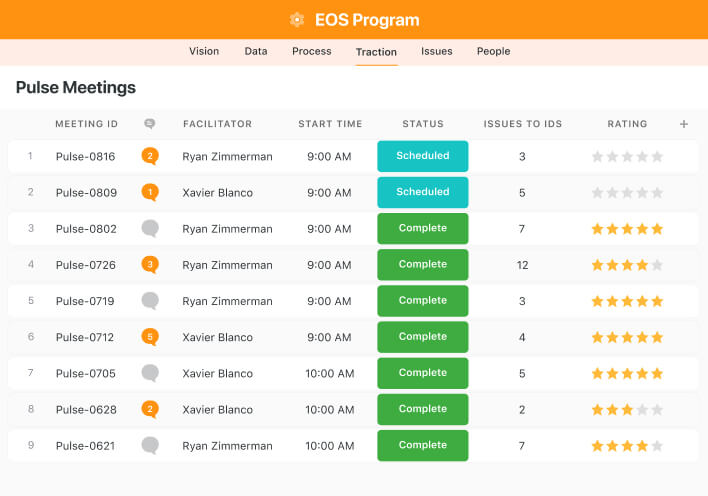Click issues count 12 for Pulse-0726

pyautogui.click(x=522, y=265)
